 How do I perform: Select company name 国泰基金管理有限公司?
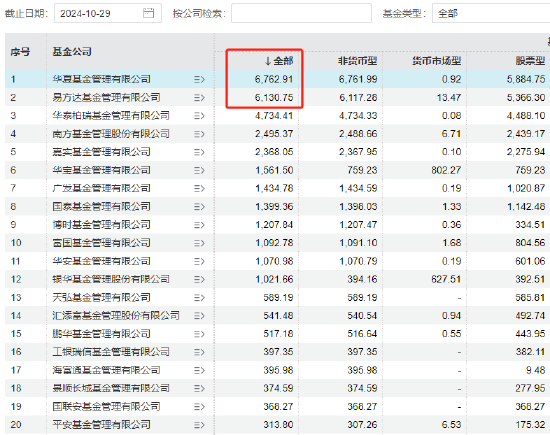pyautogui.click(x=101, y=206)
